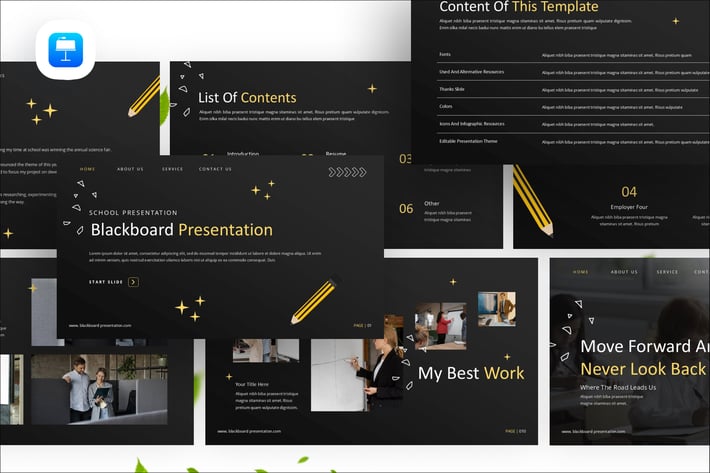Click the "Blackboard Presentation" title
This screenshot has width=710, height=473.
182,230
